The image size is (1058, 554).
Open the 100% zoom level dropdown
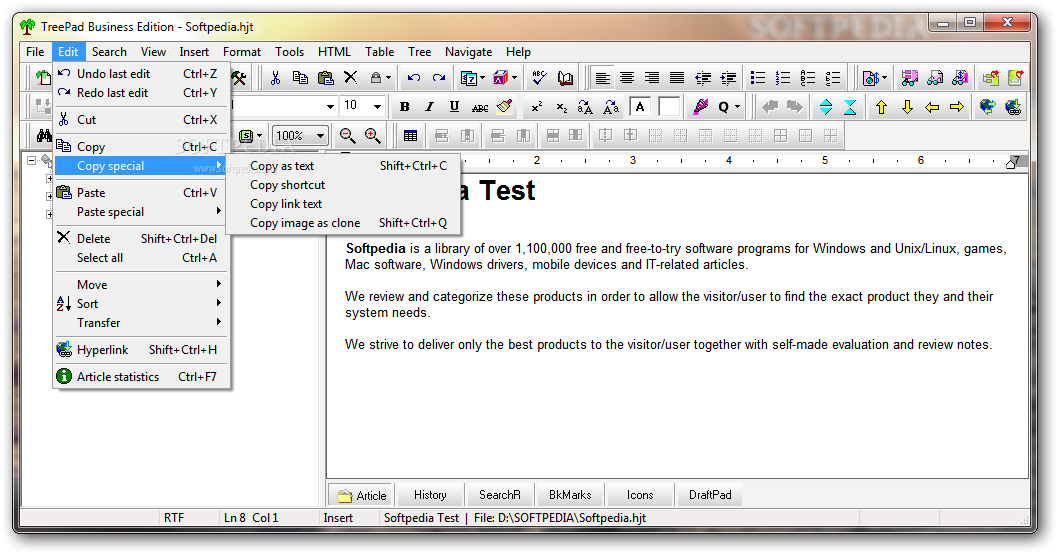pos(321,136)
